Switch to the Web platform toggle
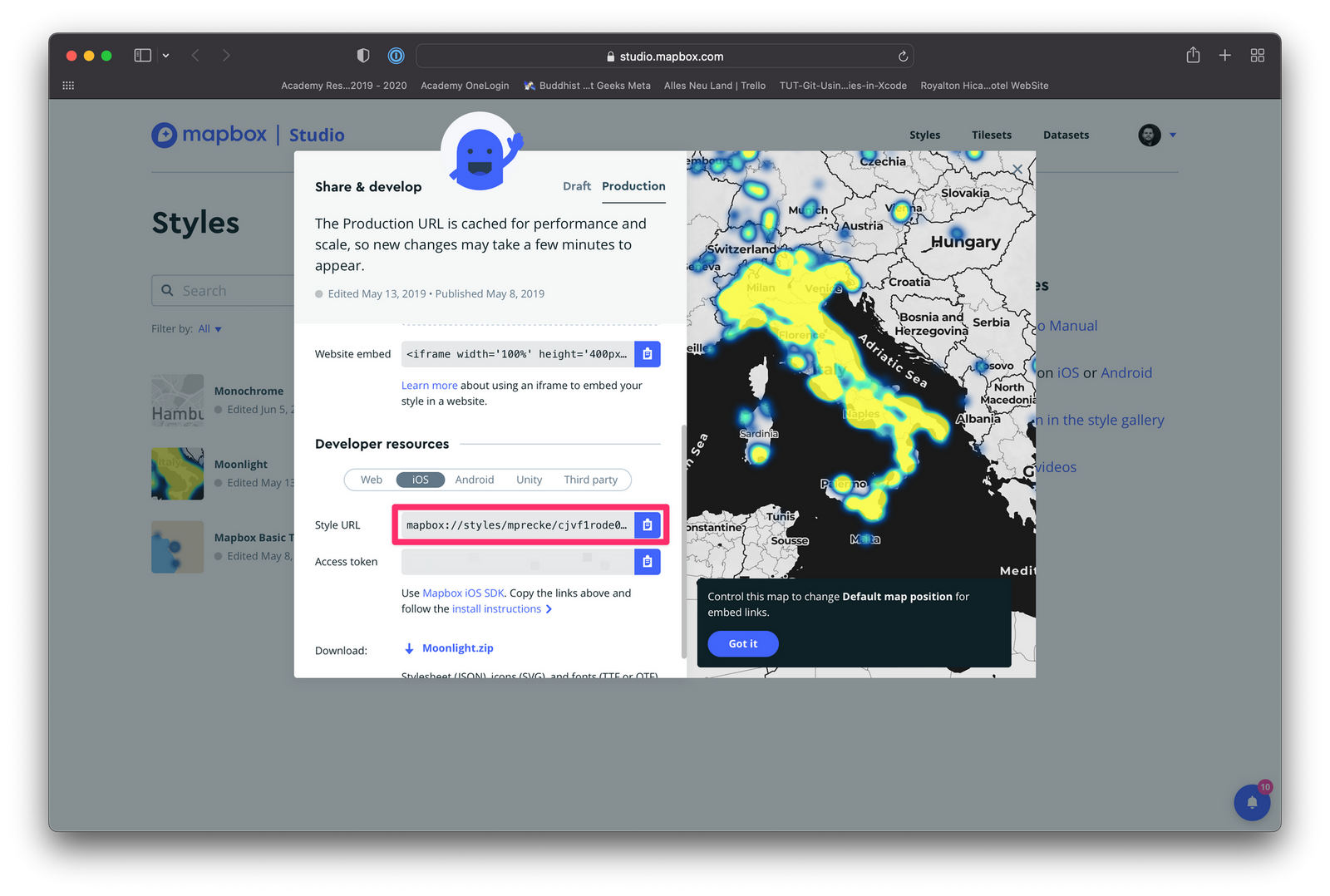Viewport: 1330px width, 896px height. point(371,480)
